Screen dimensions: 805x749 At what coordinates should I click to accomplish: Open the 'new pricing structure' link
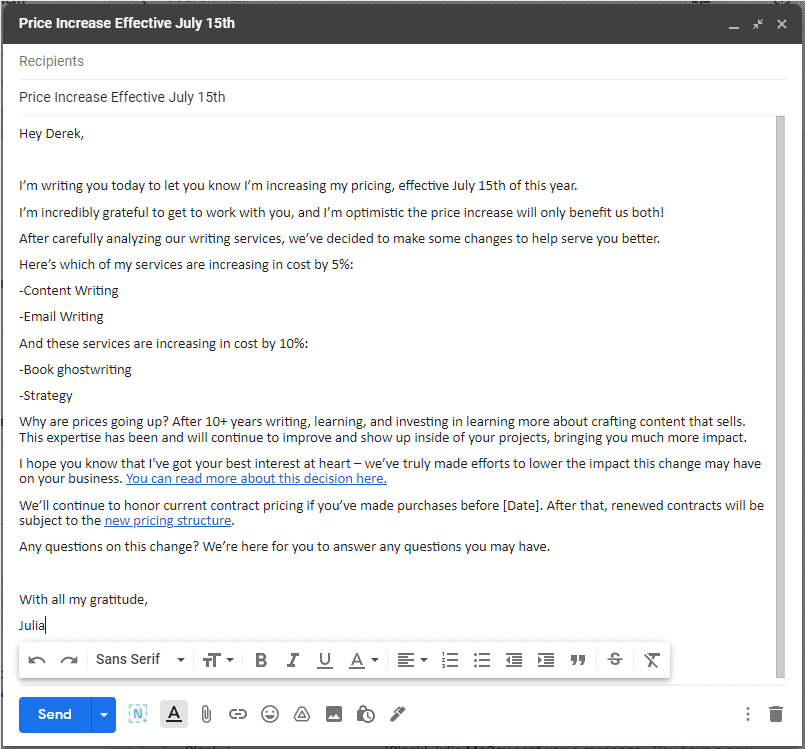(168, 521)
